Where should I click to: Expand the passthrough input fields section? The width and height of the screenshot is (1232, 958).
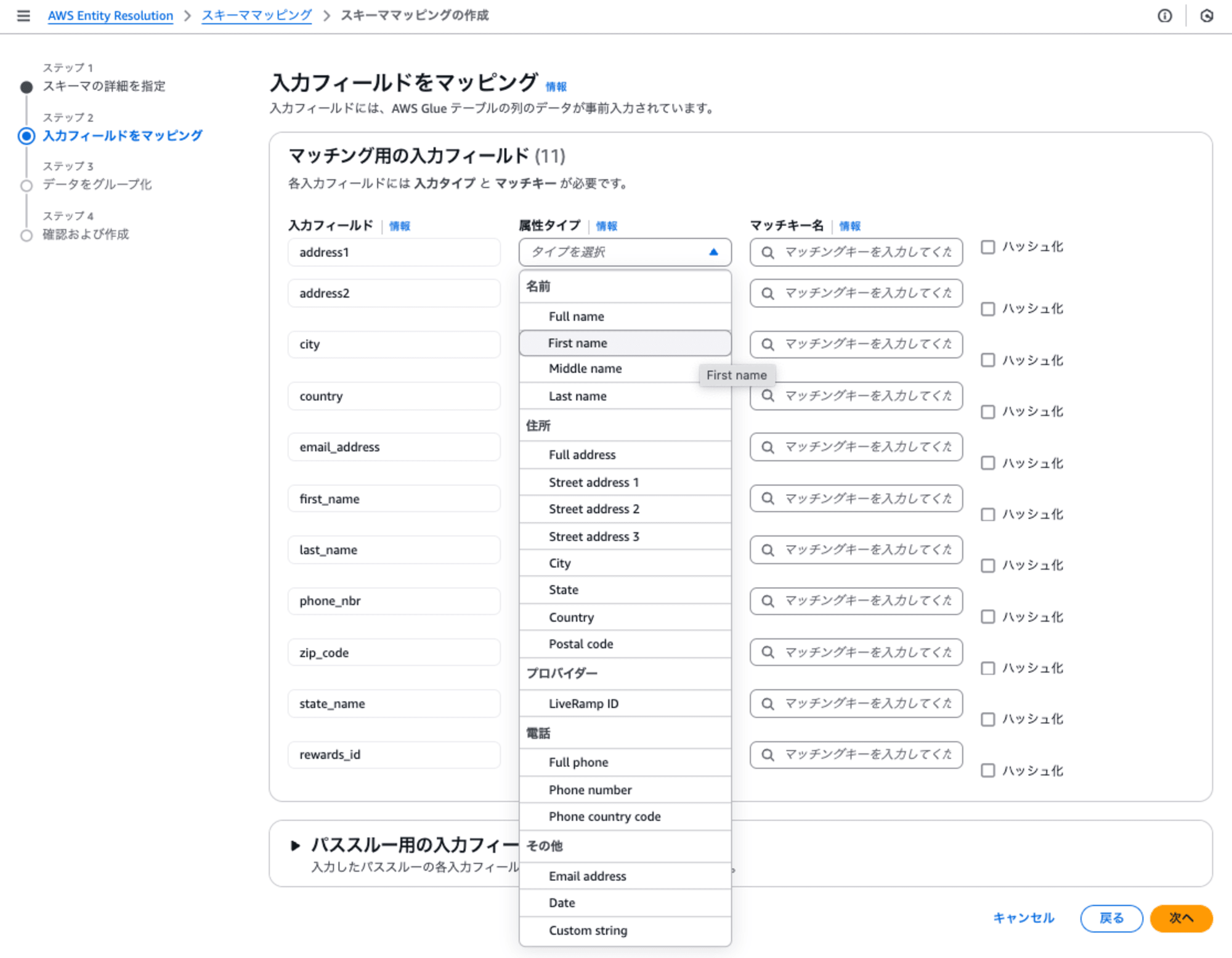[295, 846]
